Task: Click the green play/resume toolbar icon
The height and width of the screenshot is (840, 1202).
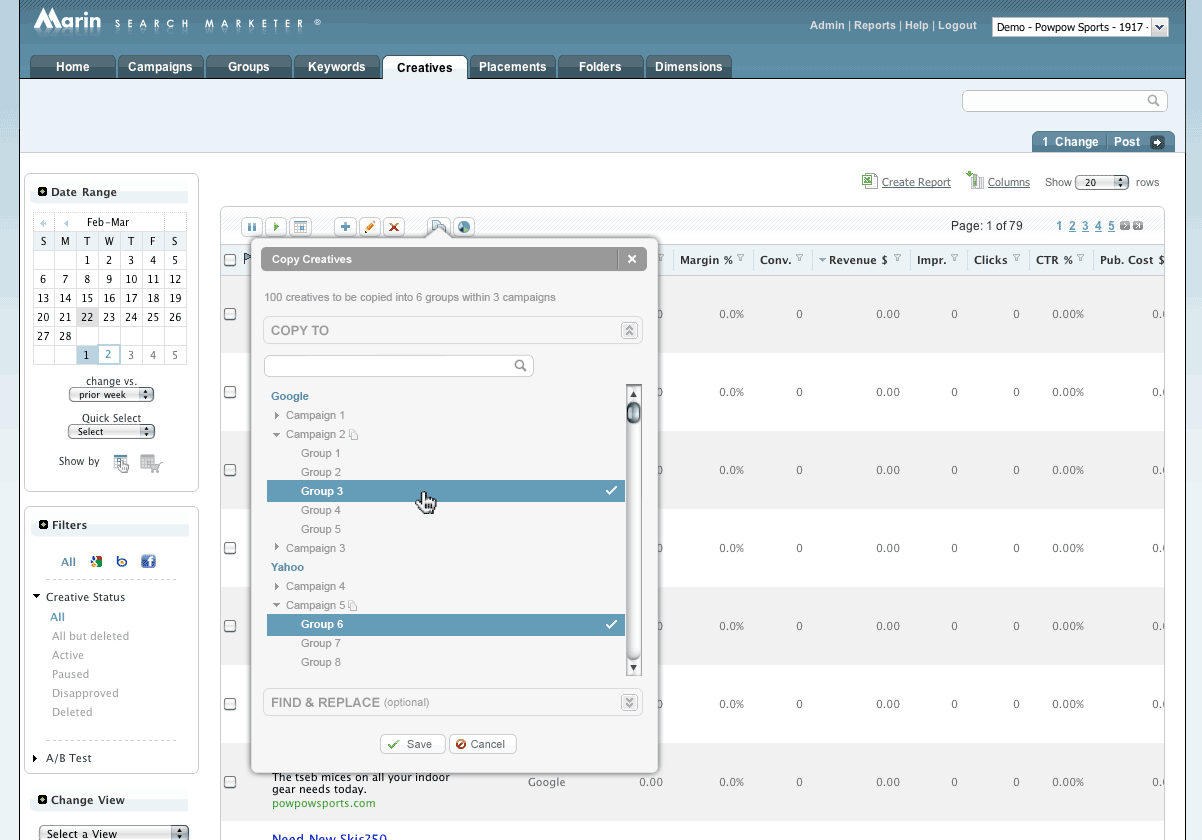Action: click(x=276, y=227)
